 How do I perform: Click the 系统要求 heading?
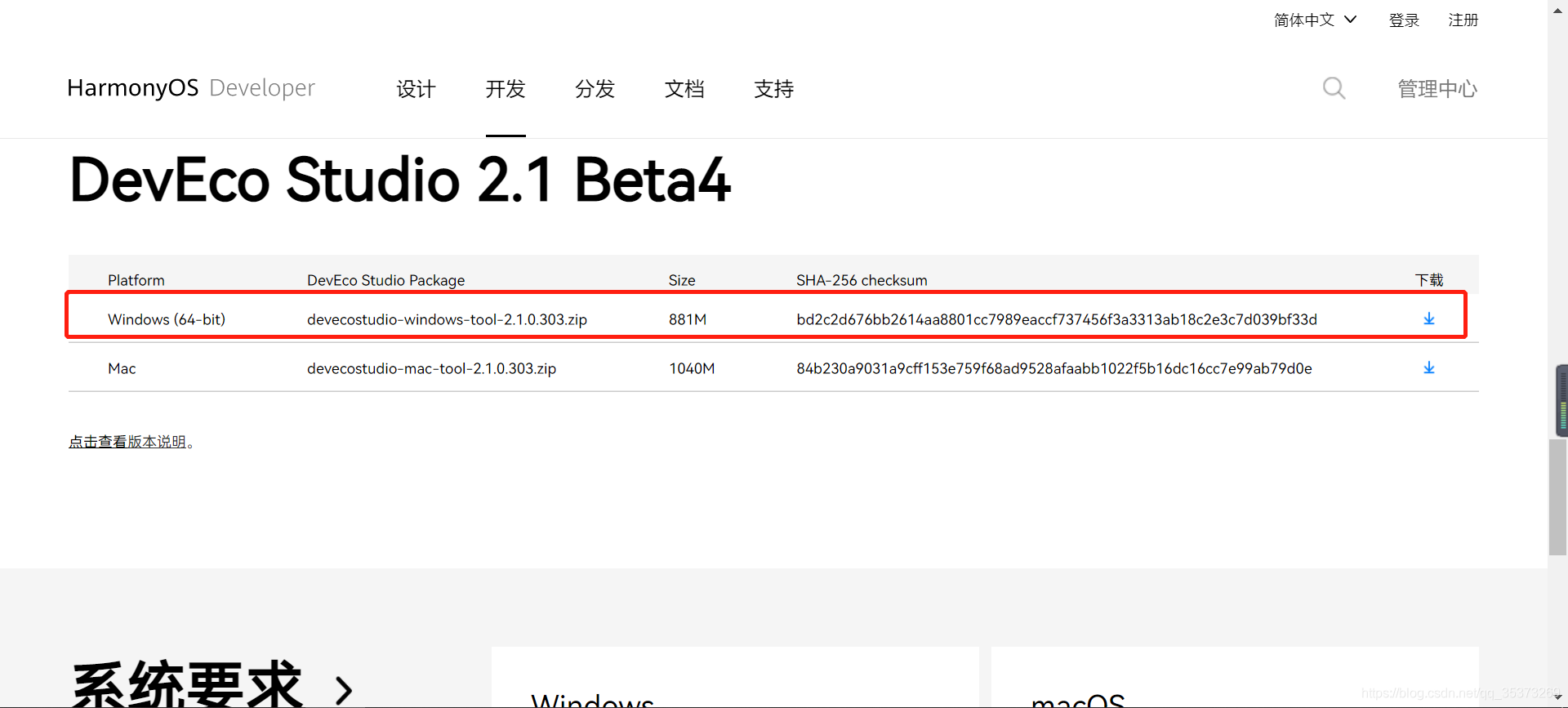[x=187, y=685]
